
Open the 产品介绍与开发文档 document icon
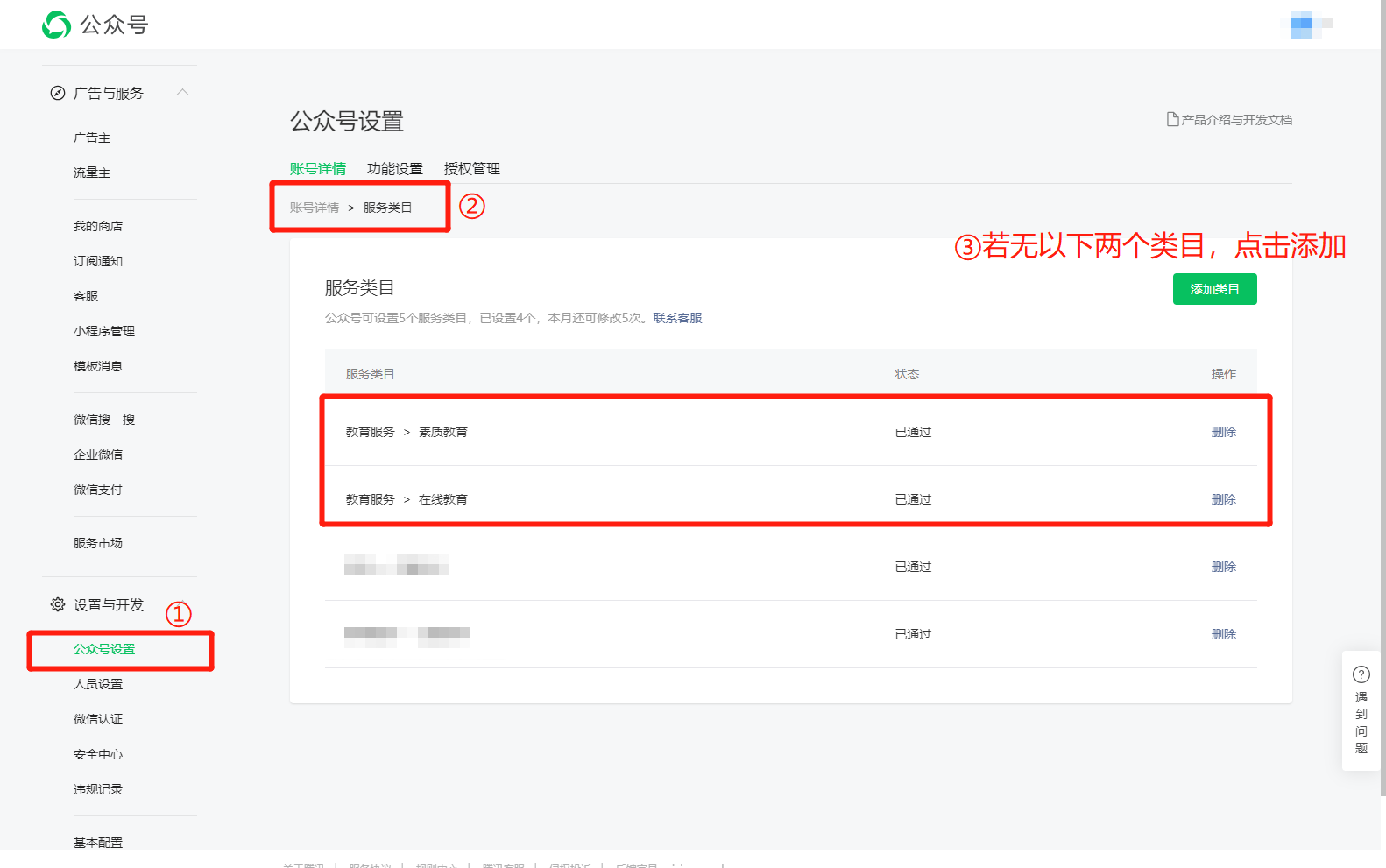pyautogui.click(x=1172, y=119)
